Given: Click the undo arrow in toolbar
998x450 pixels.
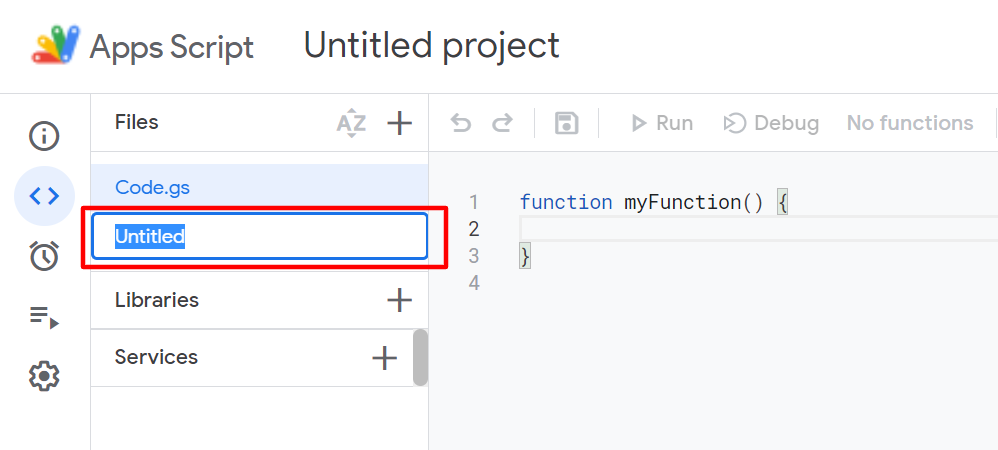Looking at the screenshot, I should [460, 123].
